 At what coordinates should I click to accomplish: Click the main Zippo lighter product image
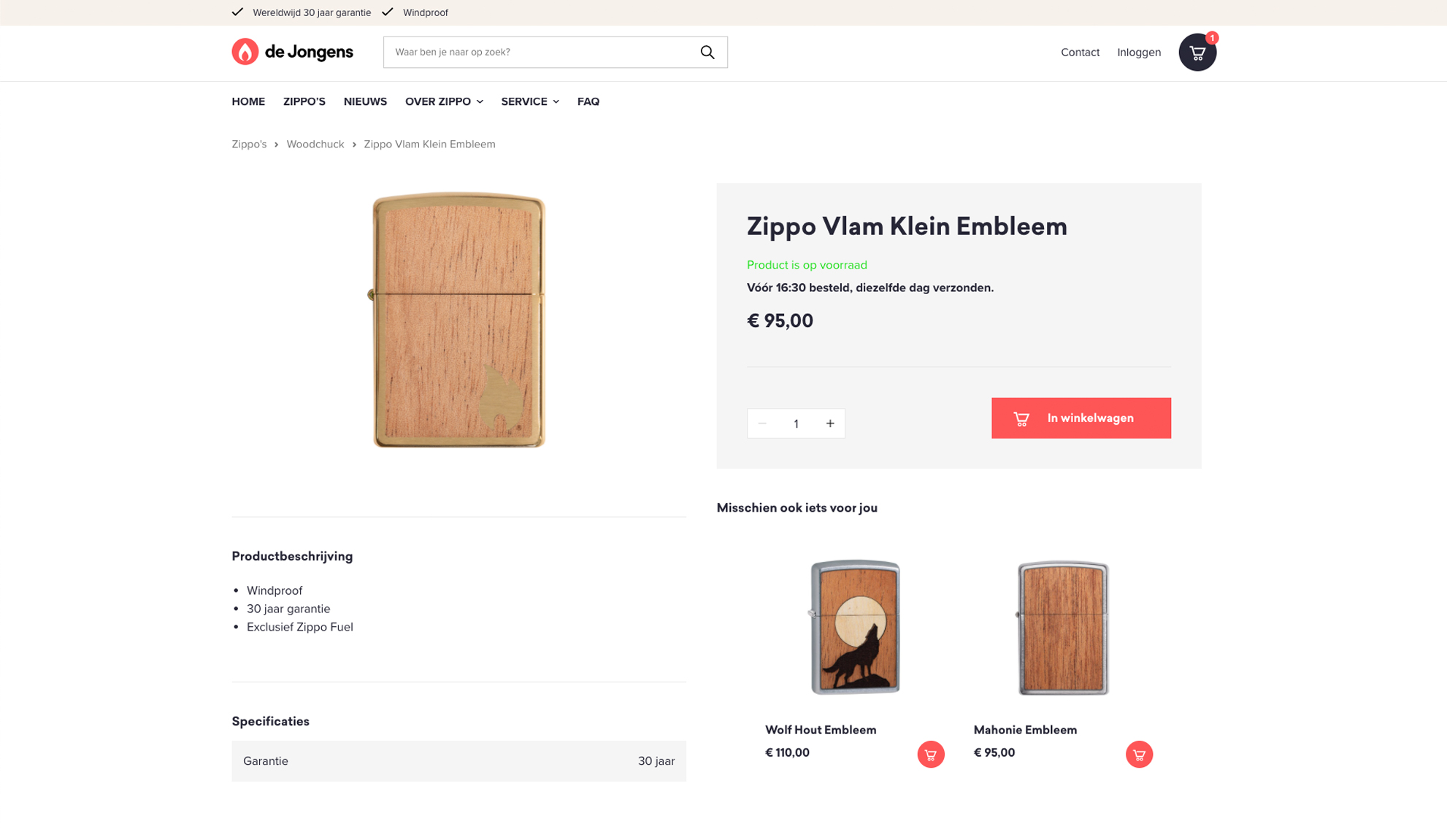[458, 320]
